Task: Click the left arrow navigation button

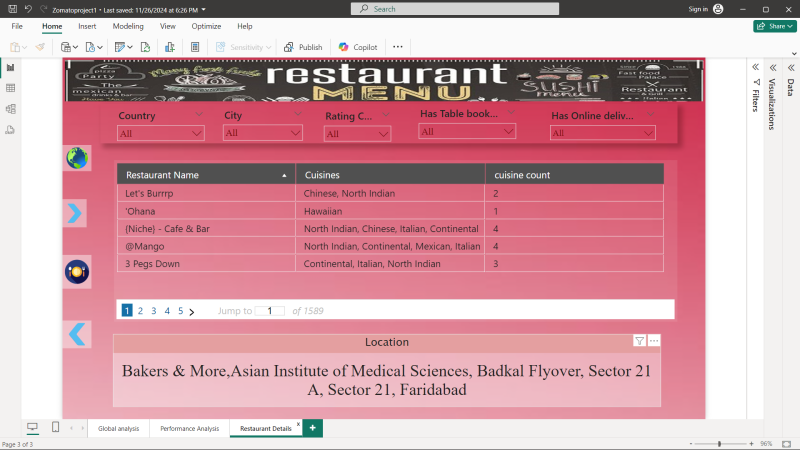Action: click(77, 334)
